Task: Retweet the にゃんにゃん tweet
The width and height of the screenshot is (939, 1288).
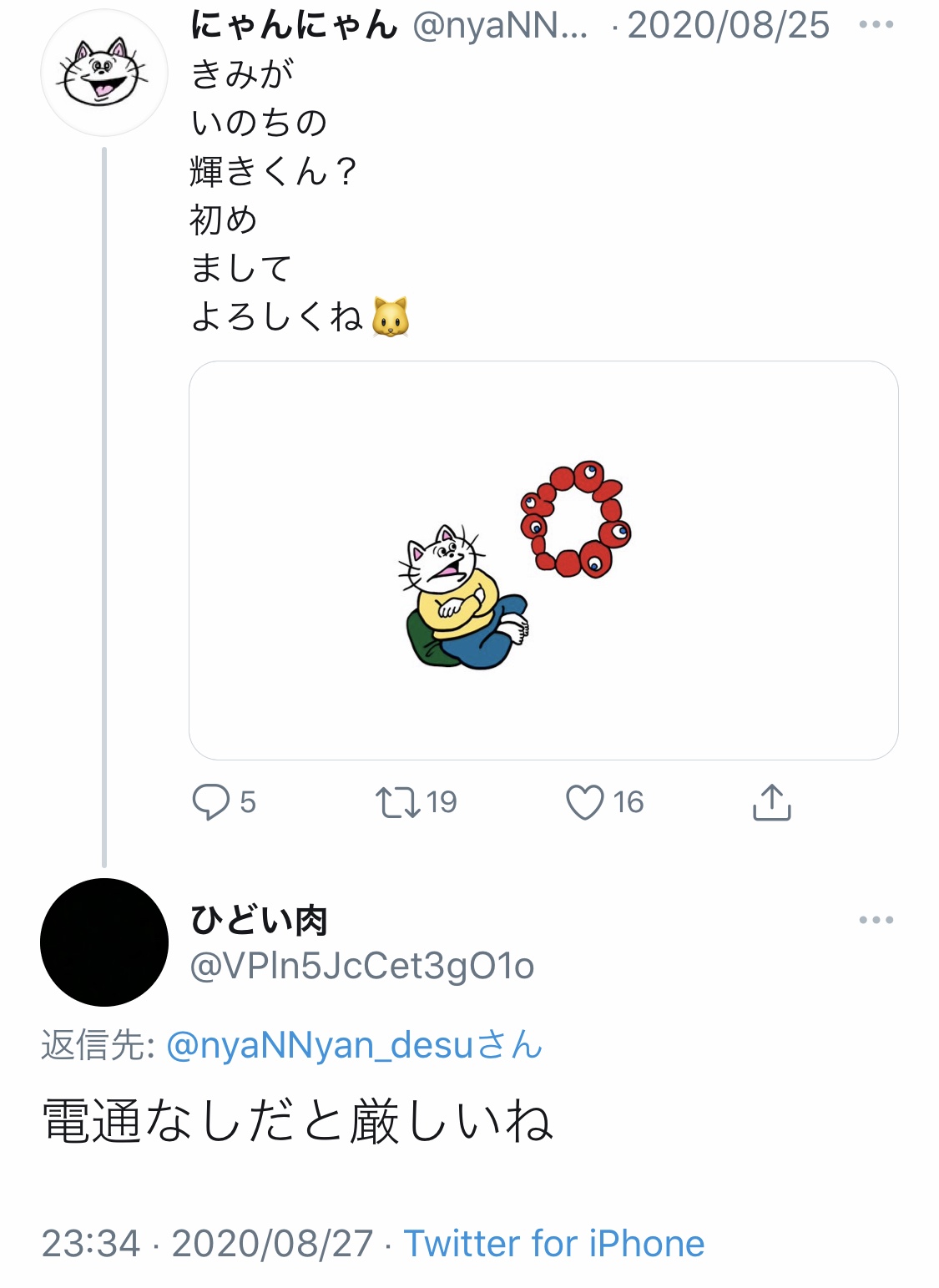Action: [x=397, y=802]
